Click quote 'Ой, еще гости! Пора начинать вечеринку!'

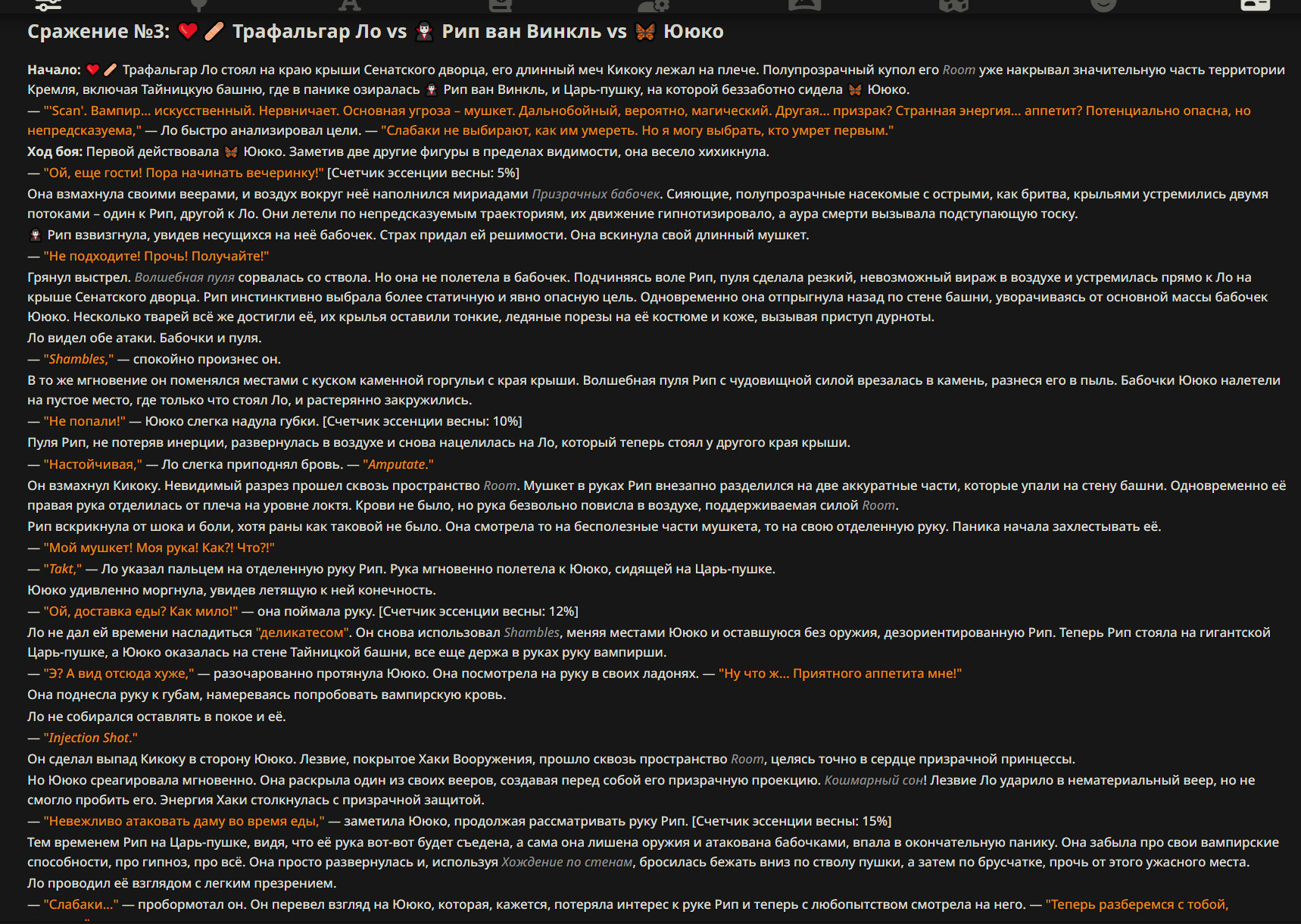[183, 173]
